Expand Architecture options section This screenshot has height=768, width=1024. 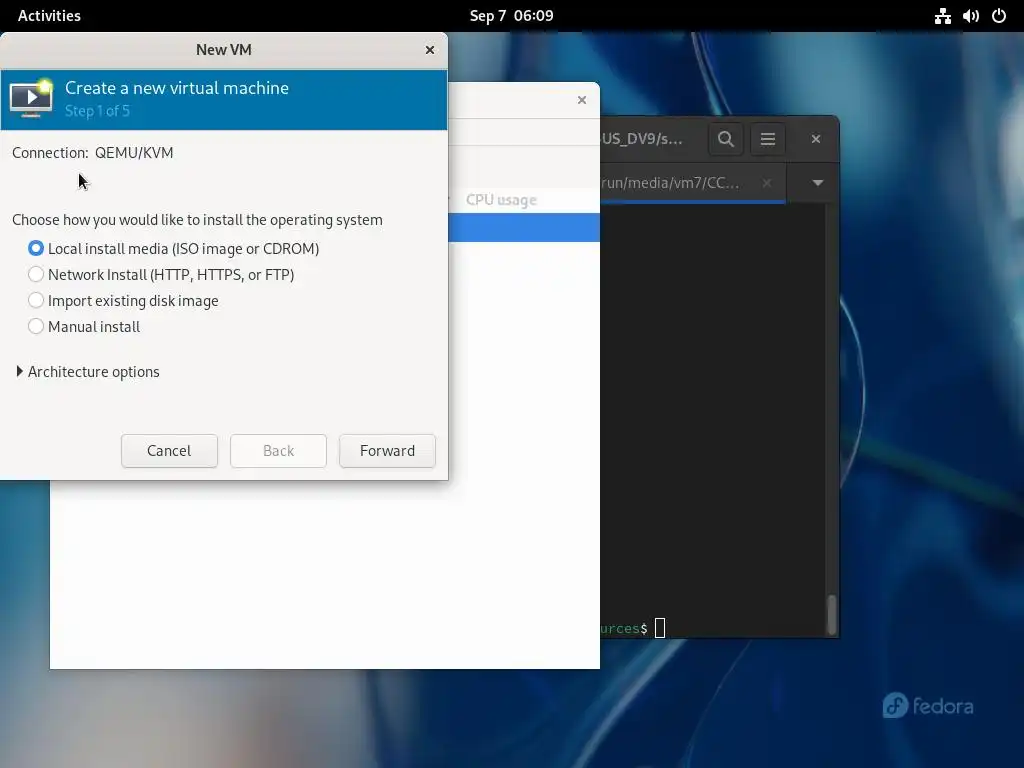click(x=88, y=372)
